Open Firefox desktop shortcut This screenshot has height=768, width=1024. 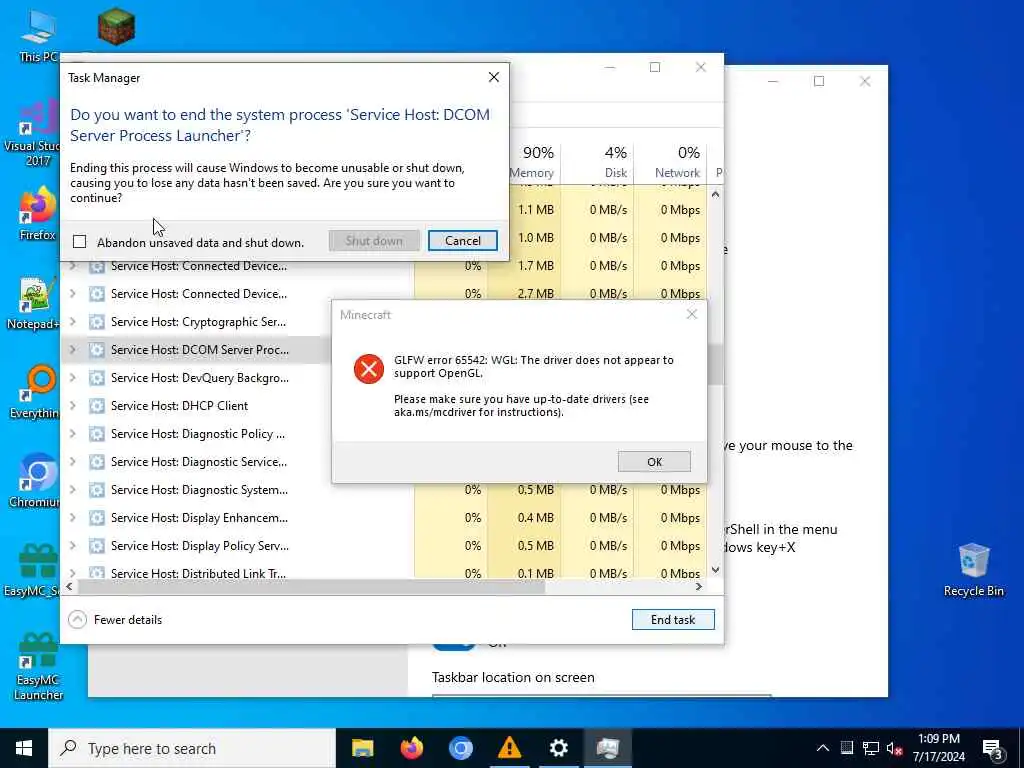37,214
